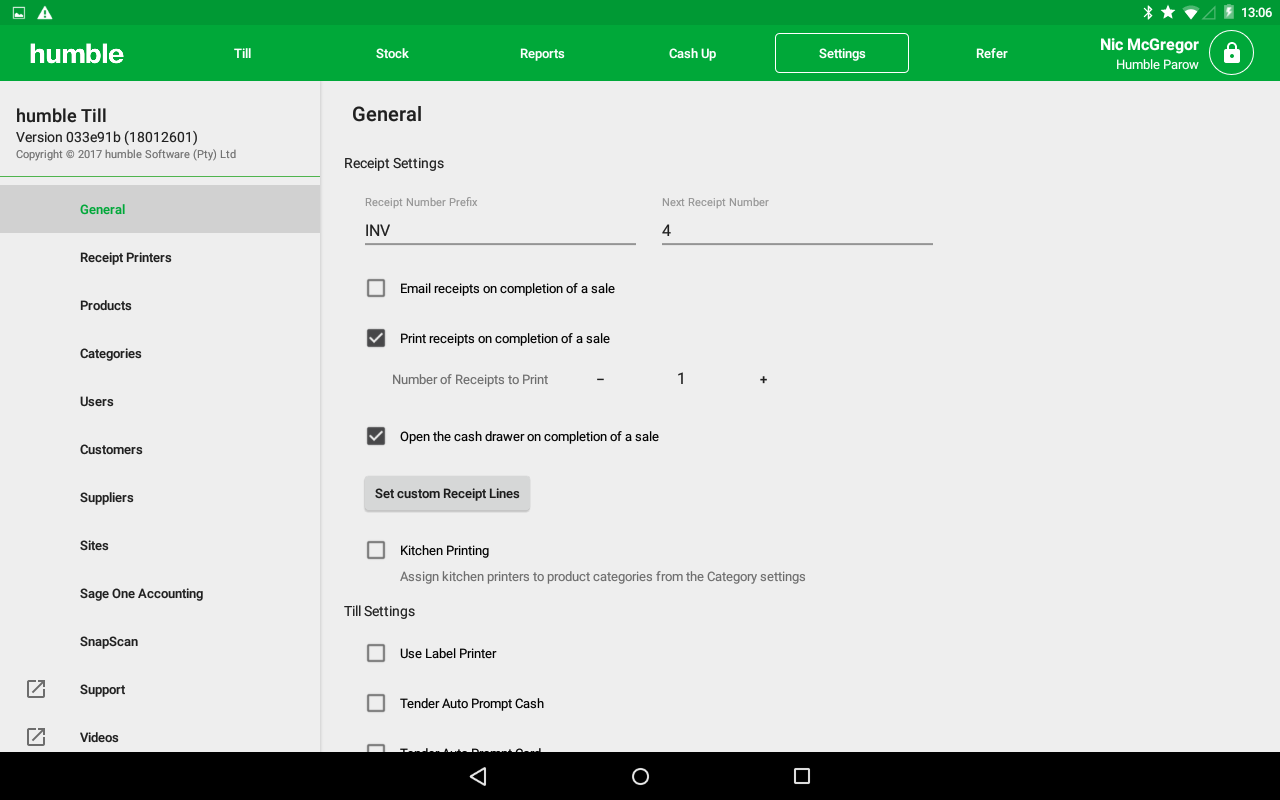Open the Refer tab
This screenshot has width=1280, height=800.
[992, 53]
